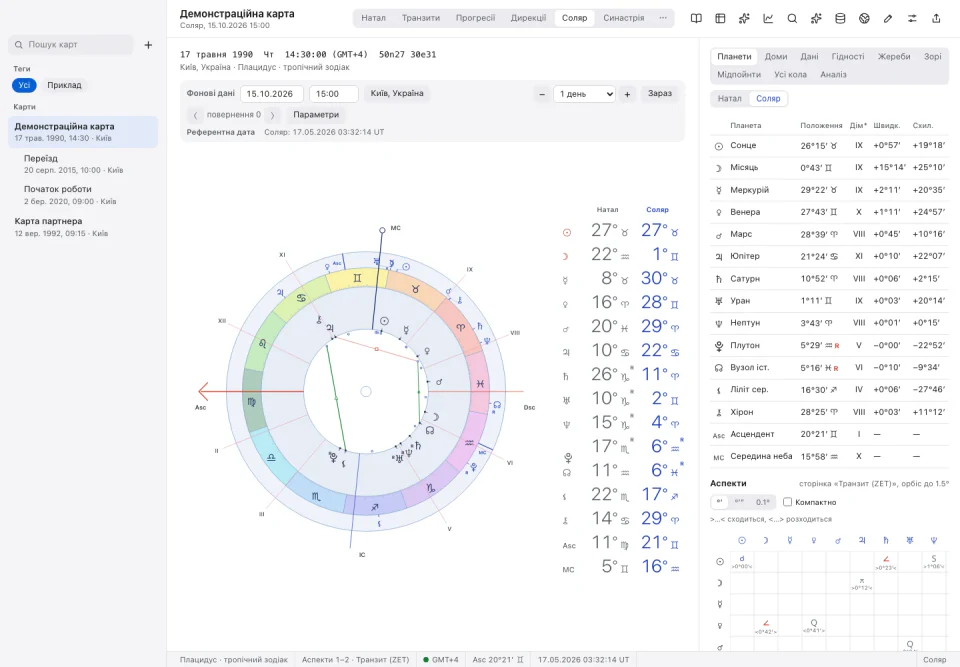This screenshot has height=667, width=960.
Task: Click the GMT+4 status bar entry
Action: 441,660
